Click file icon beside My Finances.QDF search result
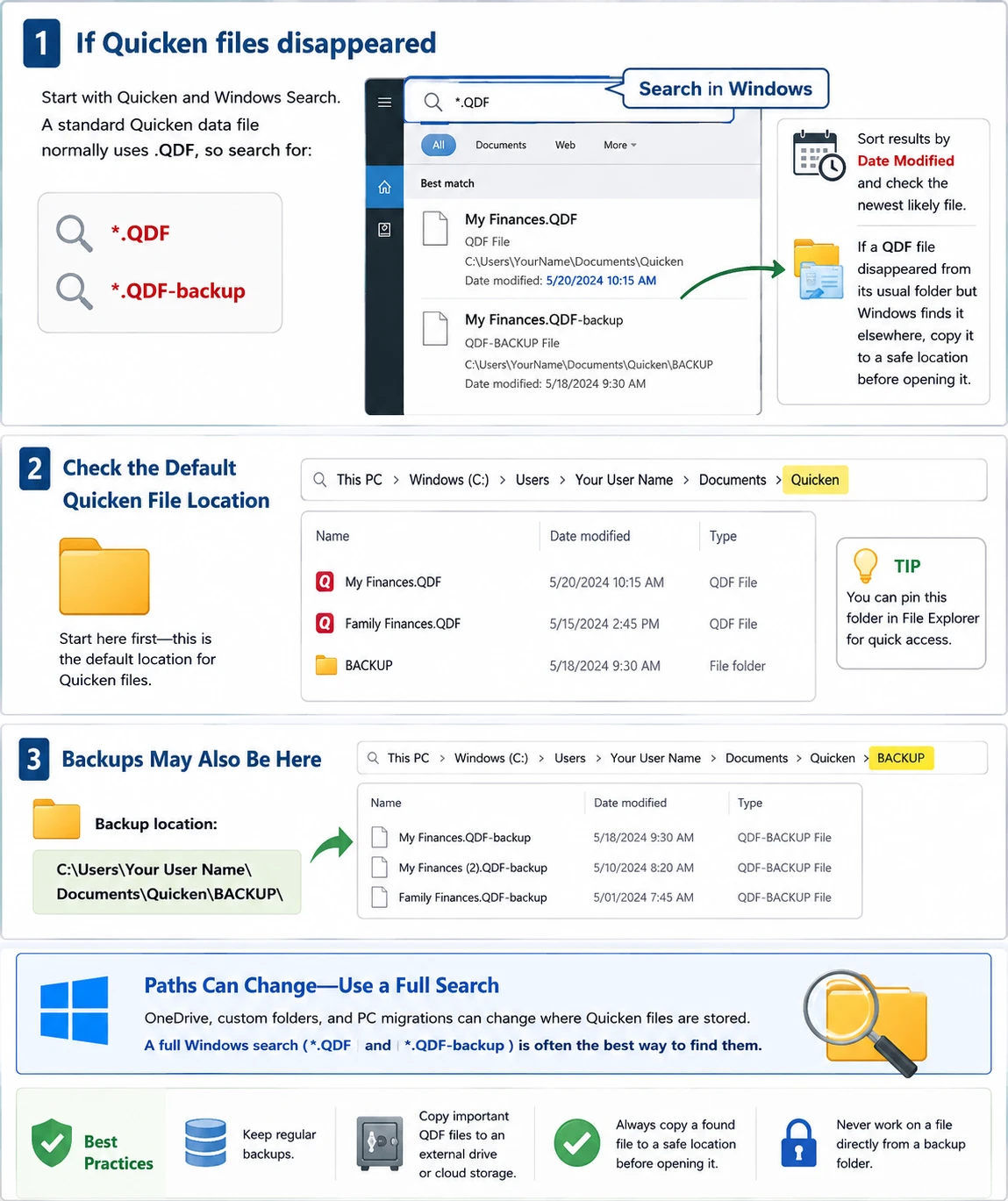This screenshot has width=1008, height=1201. coord(436,228)
